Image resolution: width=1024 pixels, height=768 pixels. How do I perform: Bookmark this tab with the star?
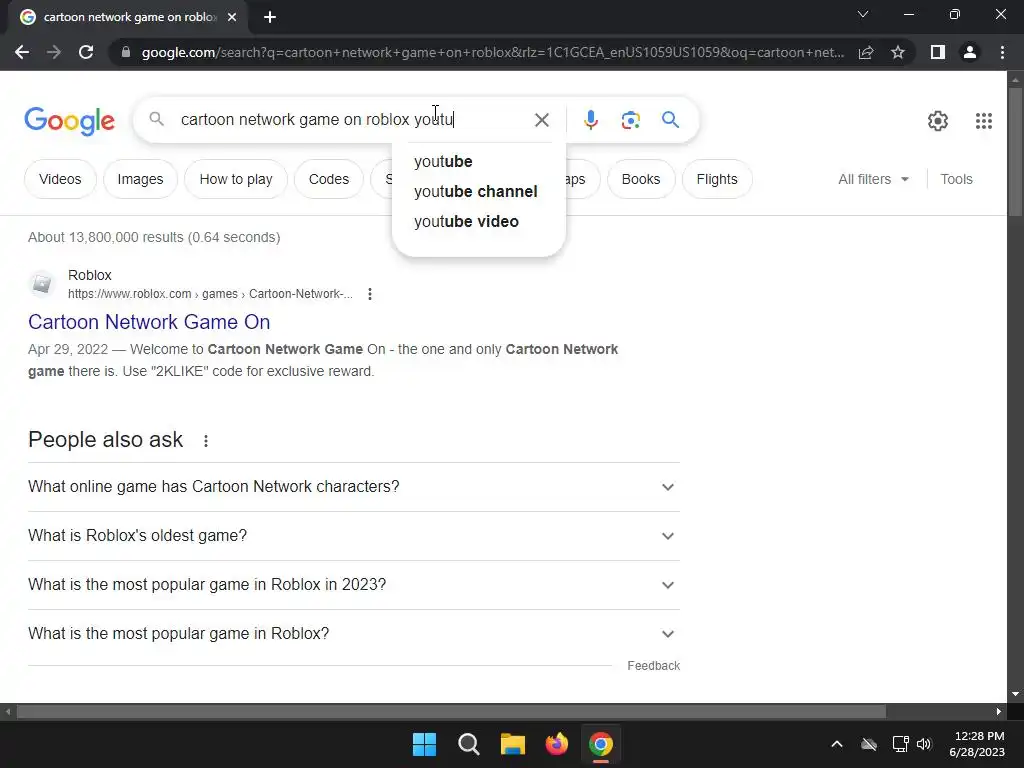point(898,52)
